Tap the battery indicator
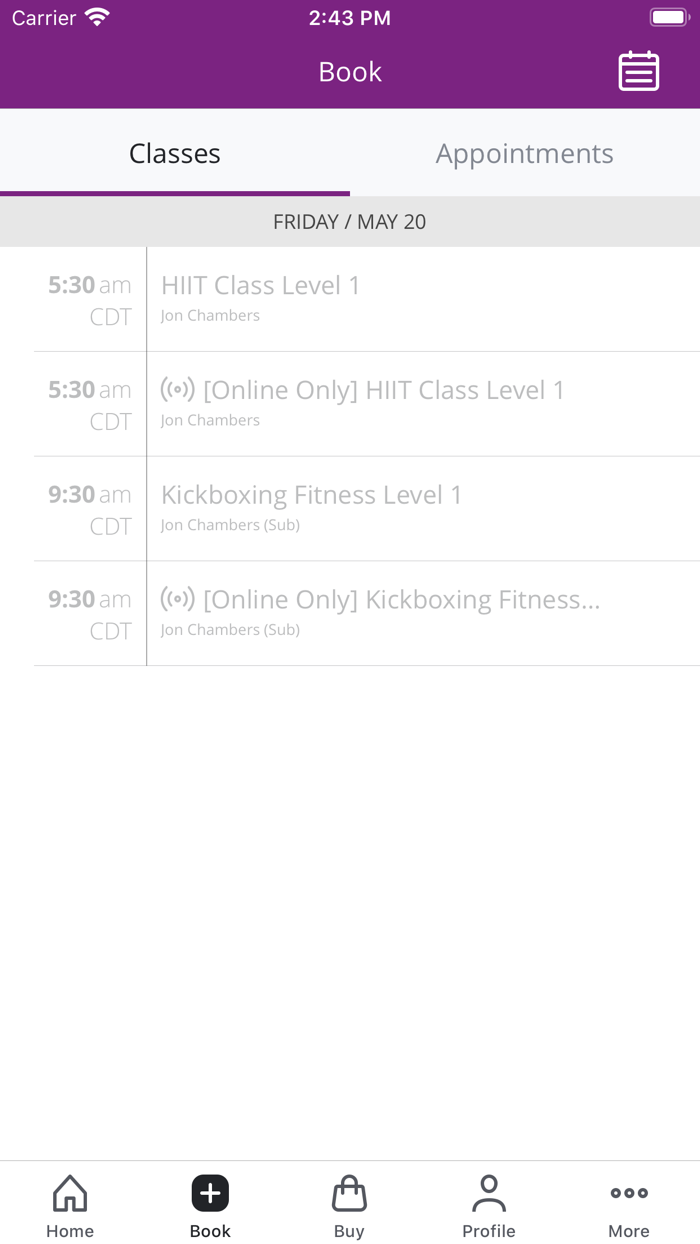The height and width of the screenshot is (1244, 700). (x=668, y=16)
